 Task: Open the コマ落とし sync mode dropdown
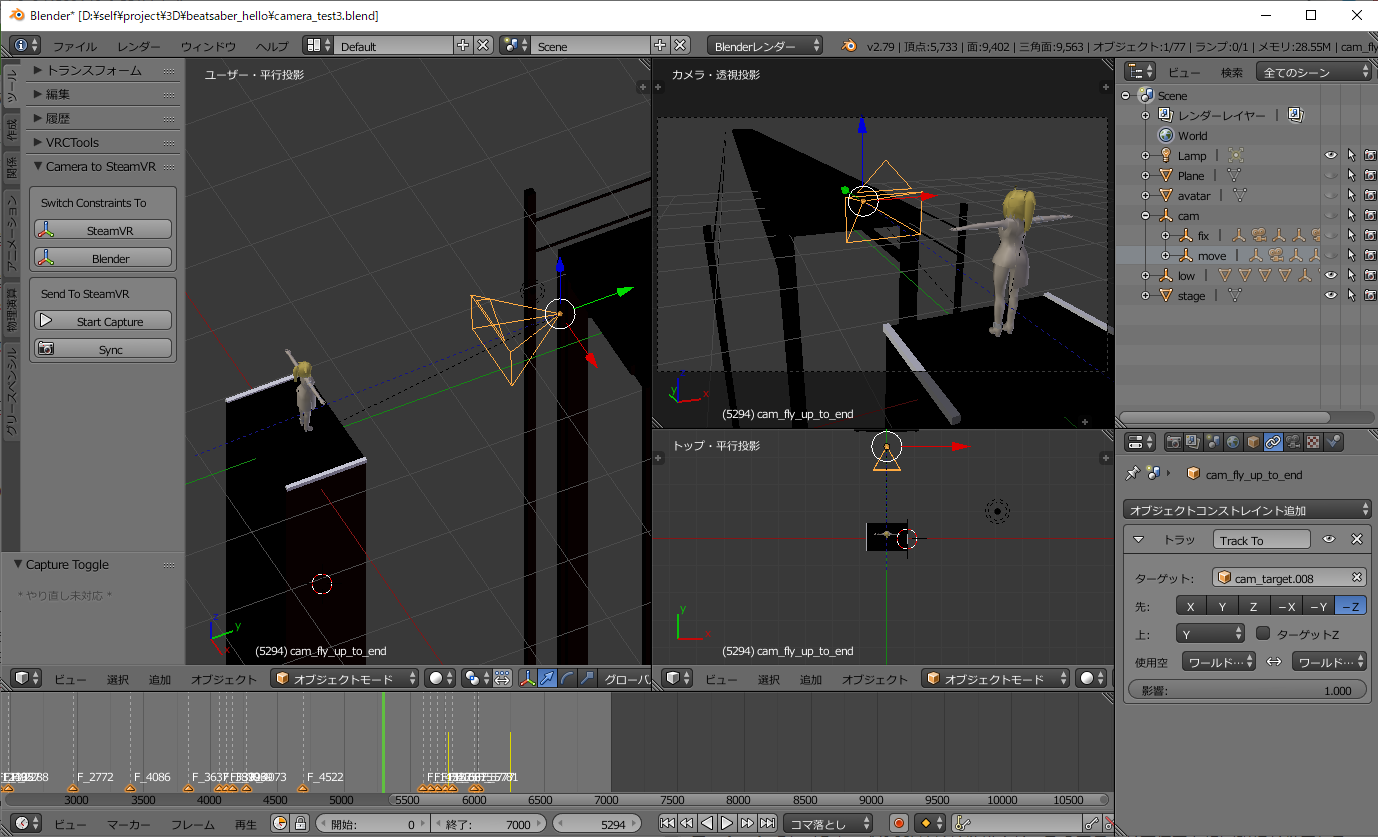coord(827,823)
